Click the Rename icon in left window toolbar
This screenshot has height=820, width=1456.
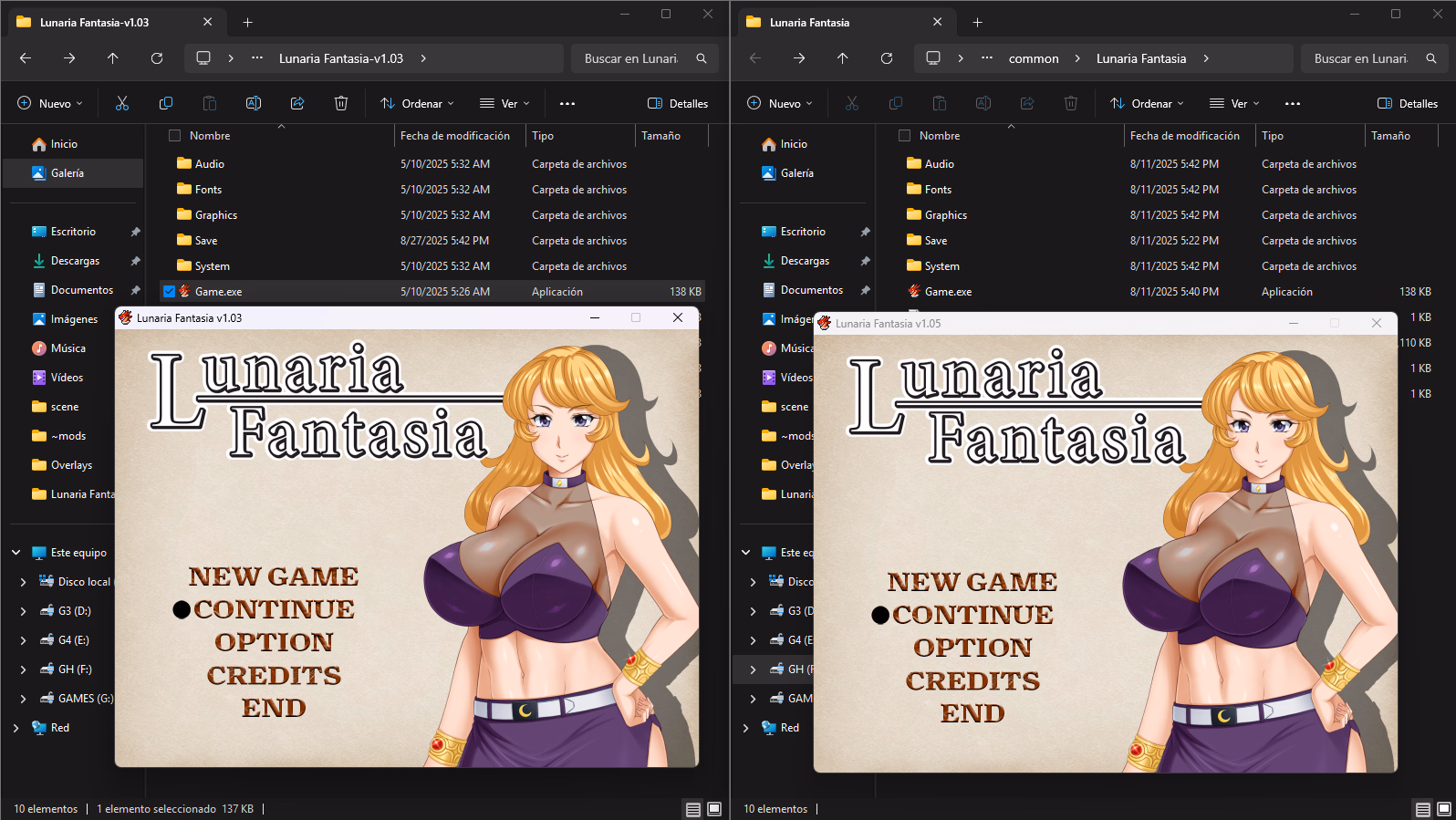[254, 104]
